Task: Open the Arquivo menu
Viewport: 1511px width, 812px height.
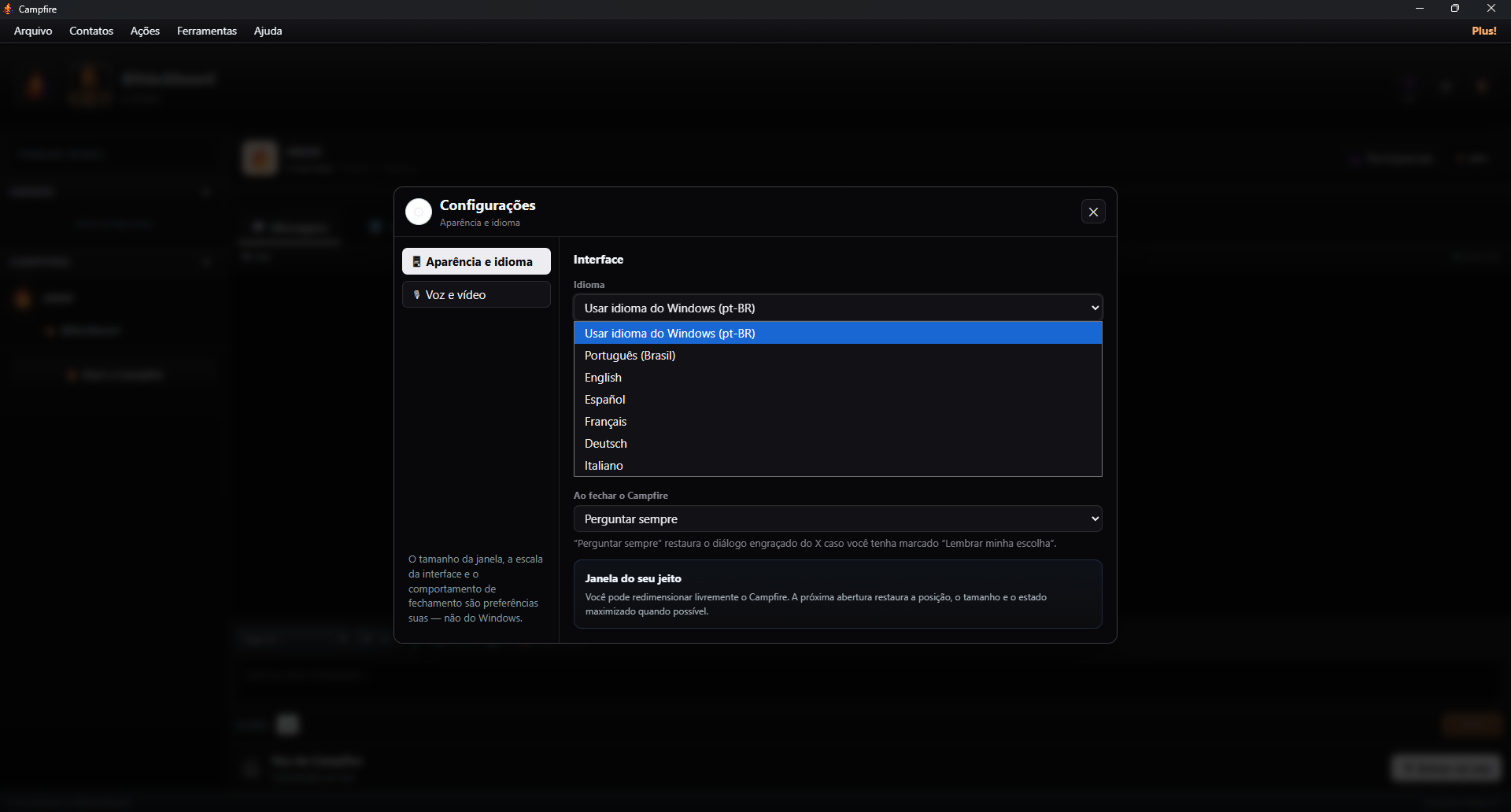Action: [x=33, y=31]
